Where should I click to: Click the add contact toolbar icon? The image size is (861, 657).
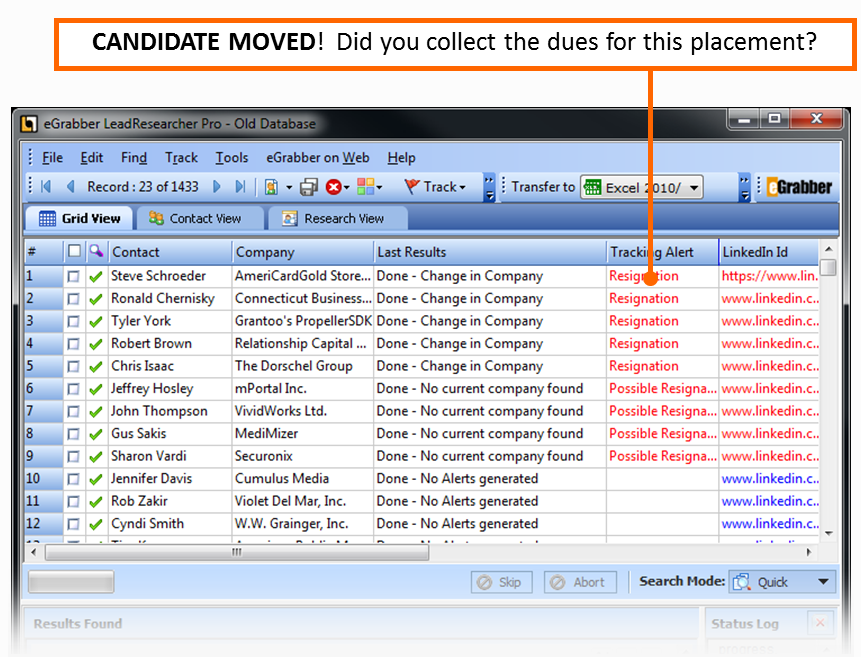[271, 187]
